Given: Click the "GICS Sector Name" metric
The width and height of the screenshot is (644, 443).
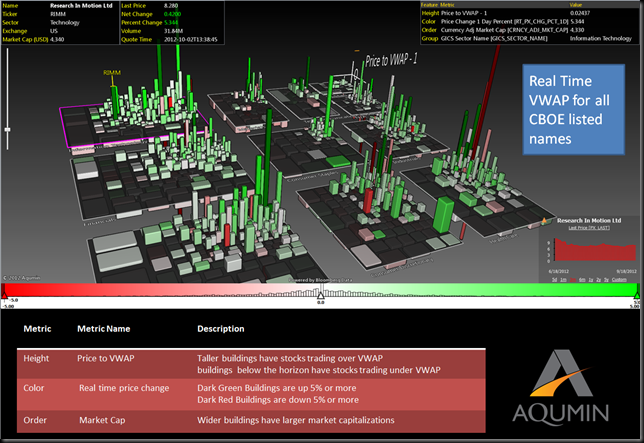Looking at the screenshot, I should pyautogui.click(x=494, y=38).
